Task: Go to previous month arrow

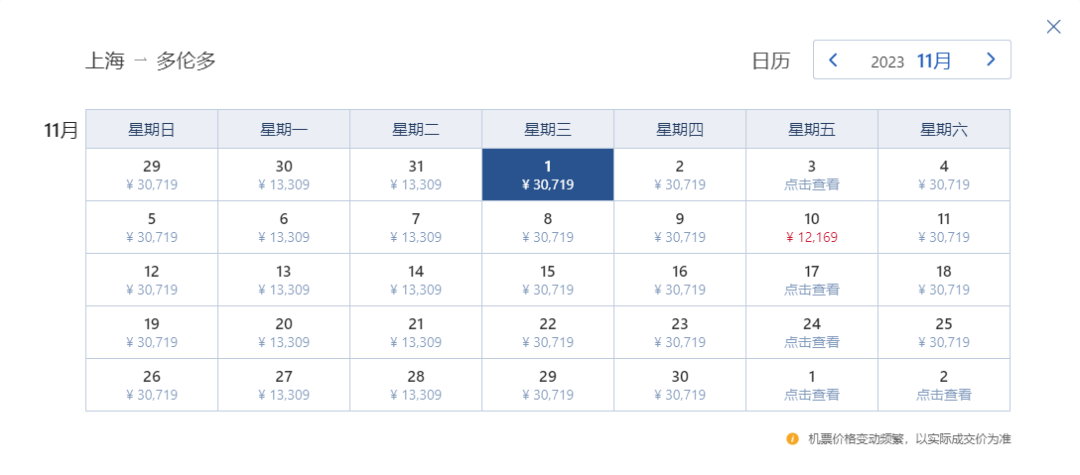Action: click(834, 60)
